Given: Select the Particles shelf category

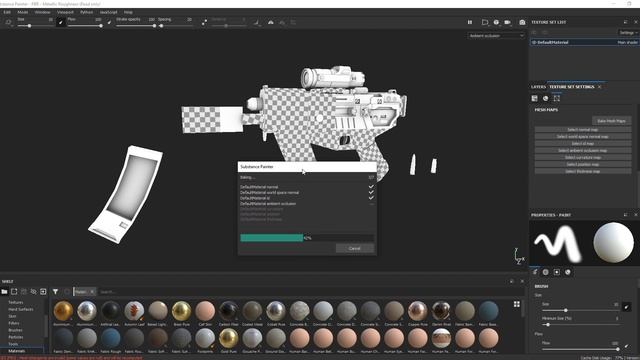Looking at the screenshot, I should coord(16,337).
